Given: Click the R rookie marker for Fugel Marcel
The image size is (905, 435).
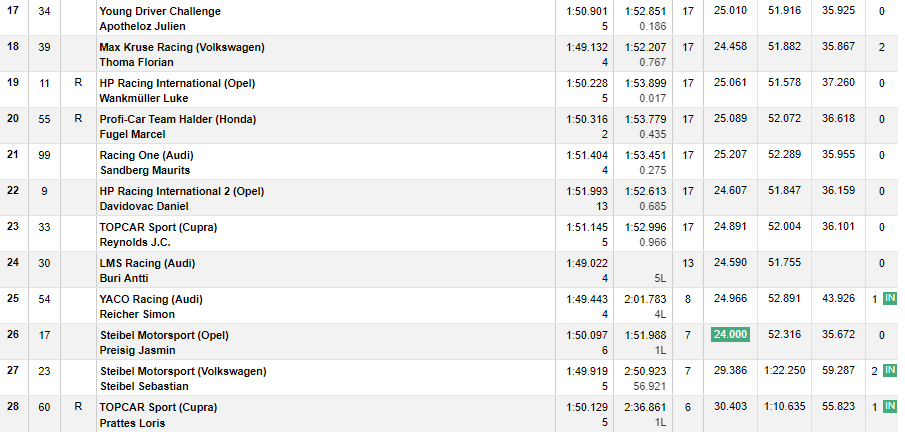Looking at the screenshot, I should pyautogui.click(x=78, y=119).
